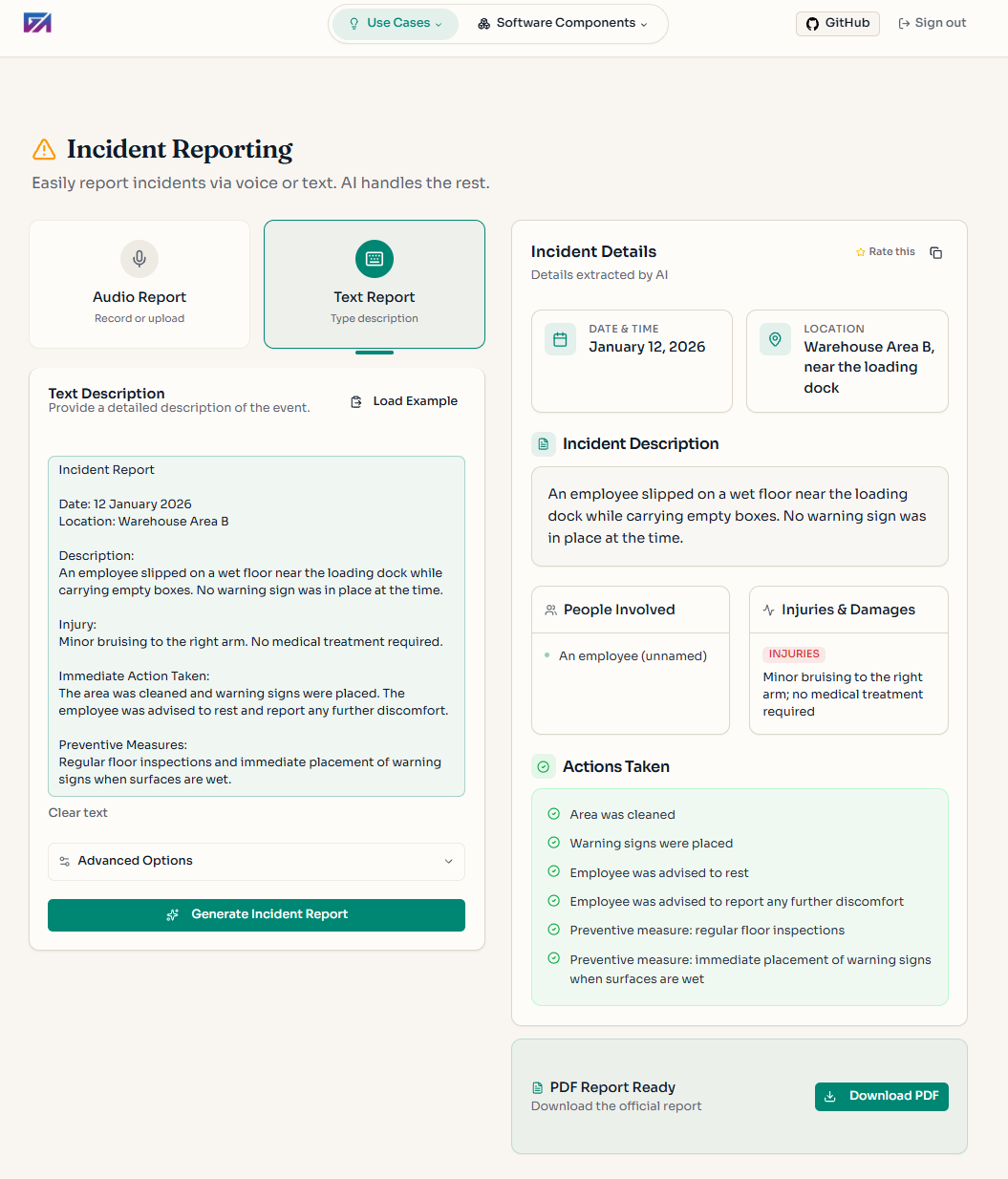Click the copy icon next to Rate this
Image resolution: width=1008 pixels, height=1179 pixels.
pyautogui.click(x=935, y=252)
